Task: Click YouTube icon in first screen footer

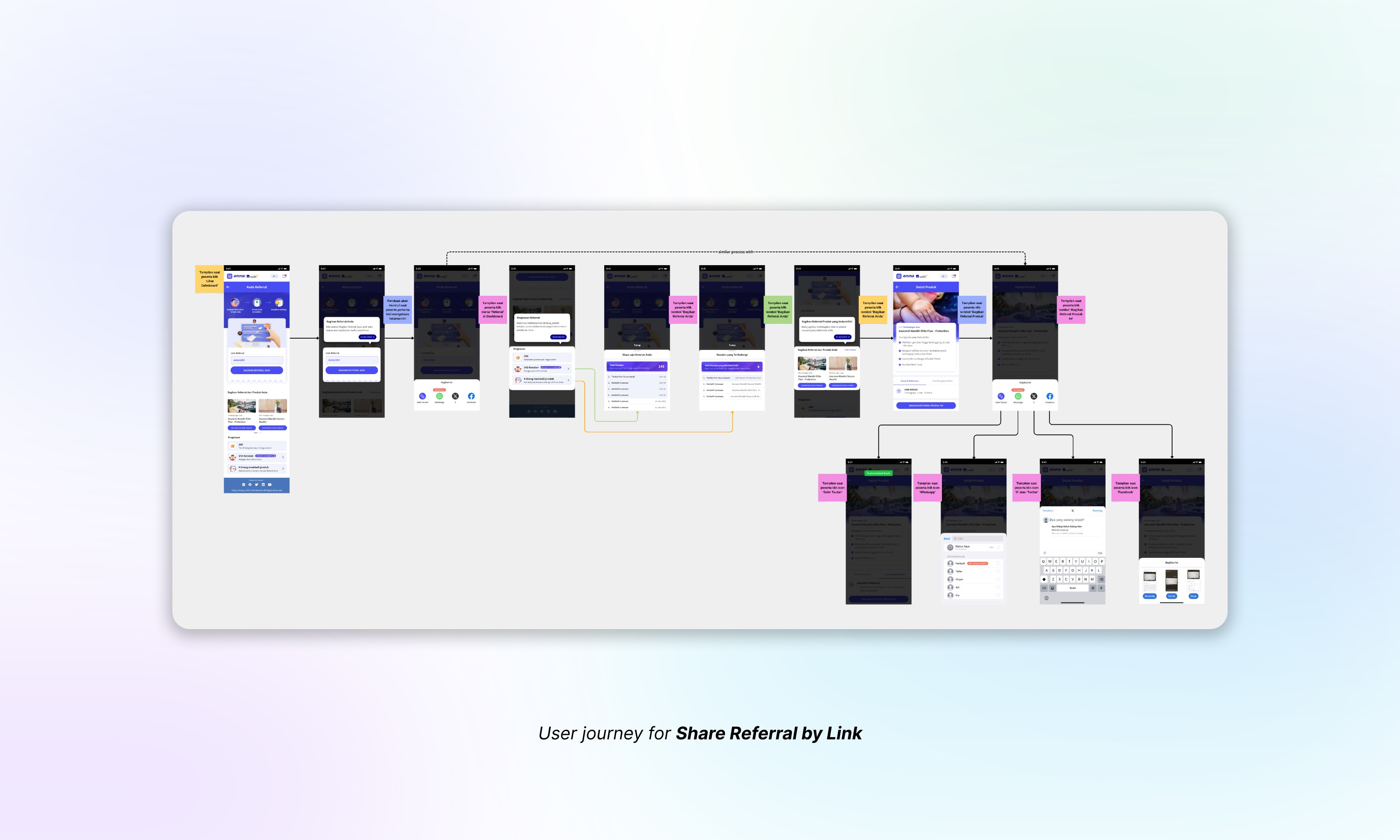Action: (x=269, y=484)
